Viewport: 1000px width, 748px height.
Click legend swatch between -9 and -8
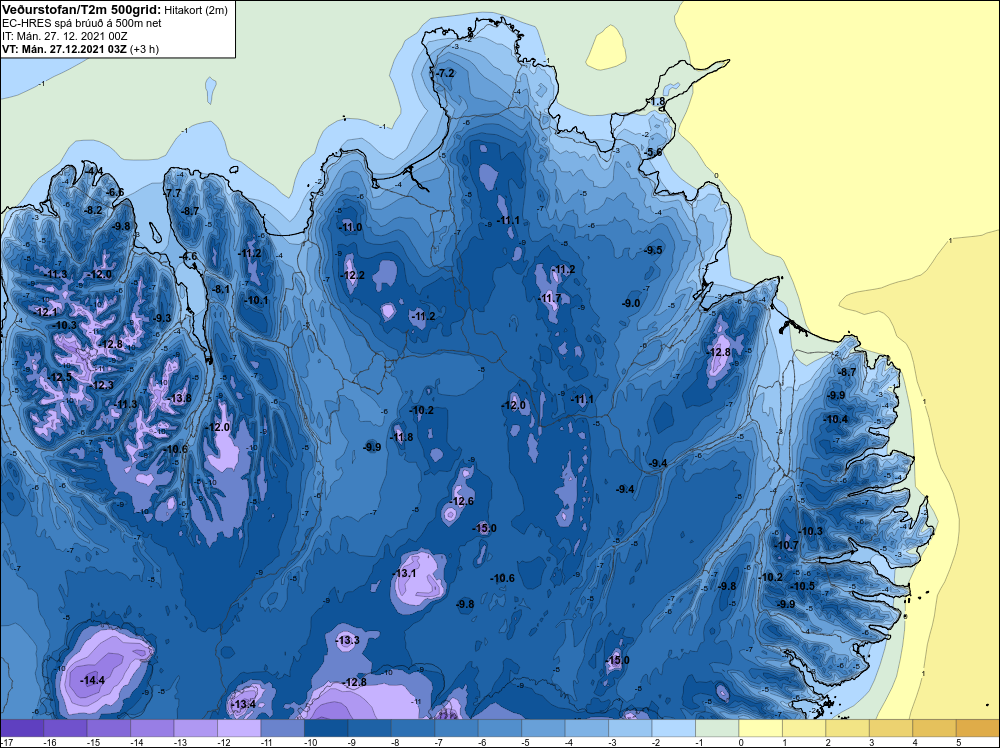click(369, 728)
